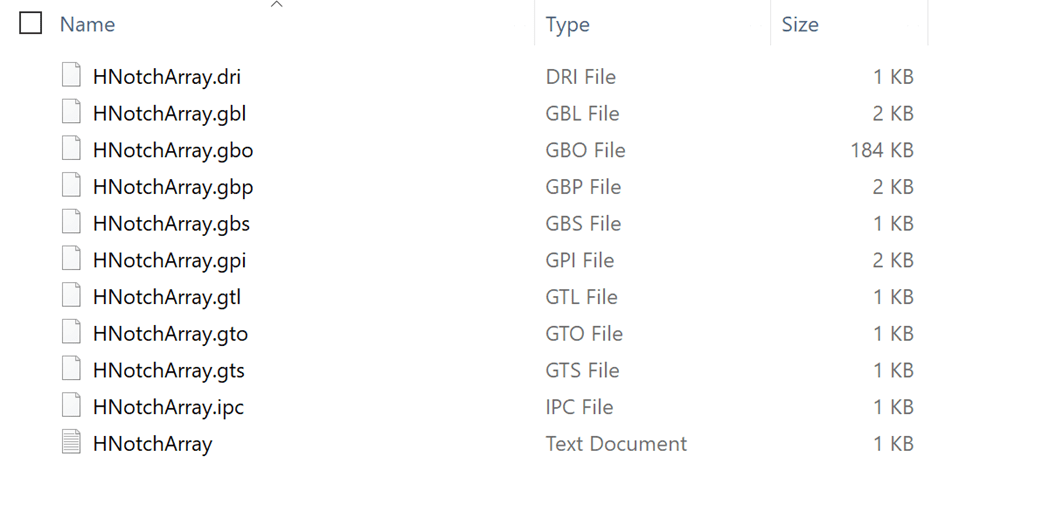Image resolution: width=1056 pixels, height=505 pixels.
Task: Sort files by the Size column
Action: (x=800, y=25)
